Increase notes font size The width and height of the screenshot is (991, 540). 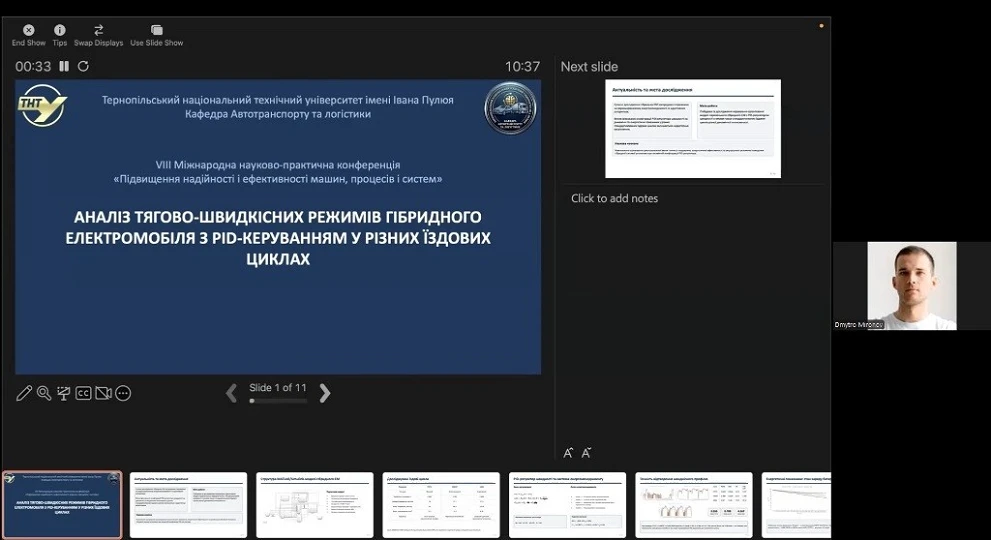pos(569,453)
